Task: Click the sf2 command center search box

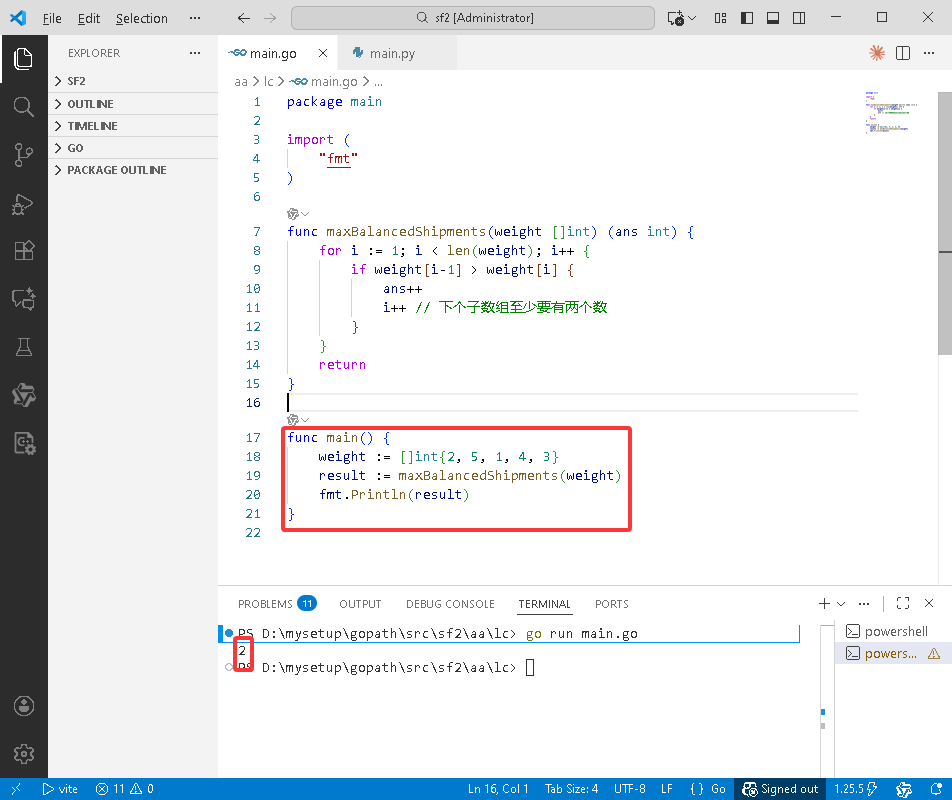Action: [x=473, y=18]
